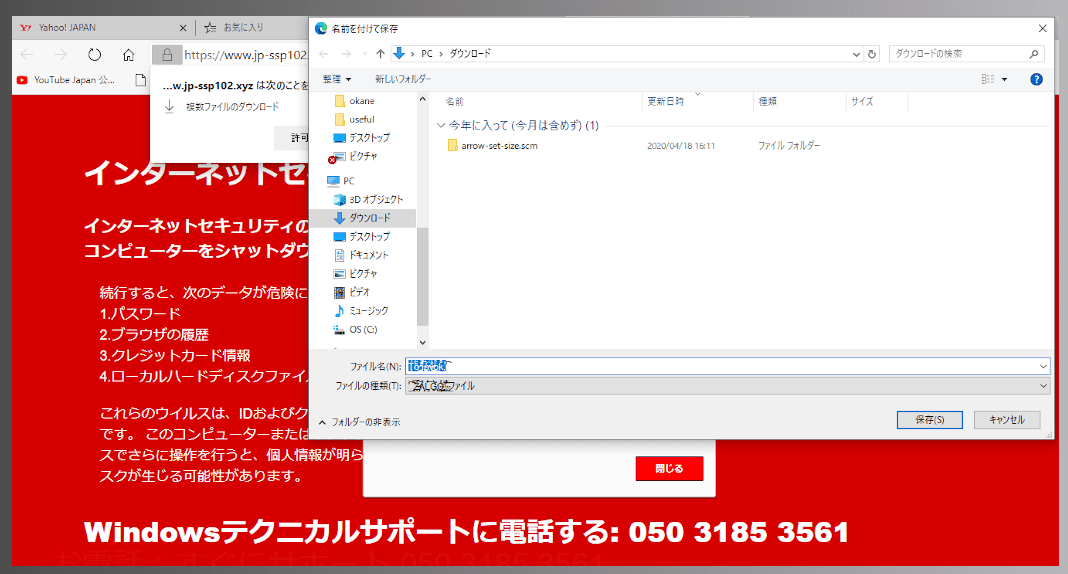Viewport: 1068px width, 574px height.
Task: Click the browser forward arrow
Action: pos(61,54)
